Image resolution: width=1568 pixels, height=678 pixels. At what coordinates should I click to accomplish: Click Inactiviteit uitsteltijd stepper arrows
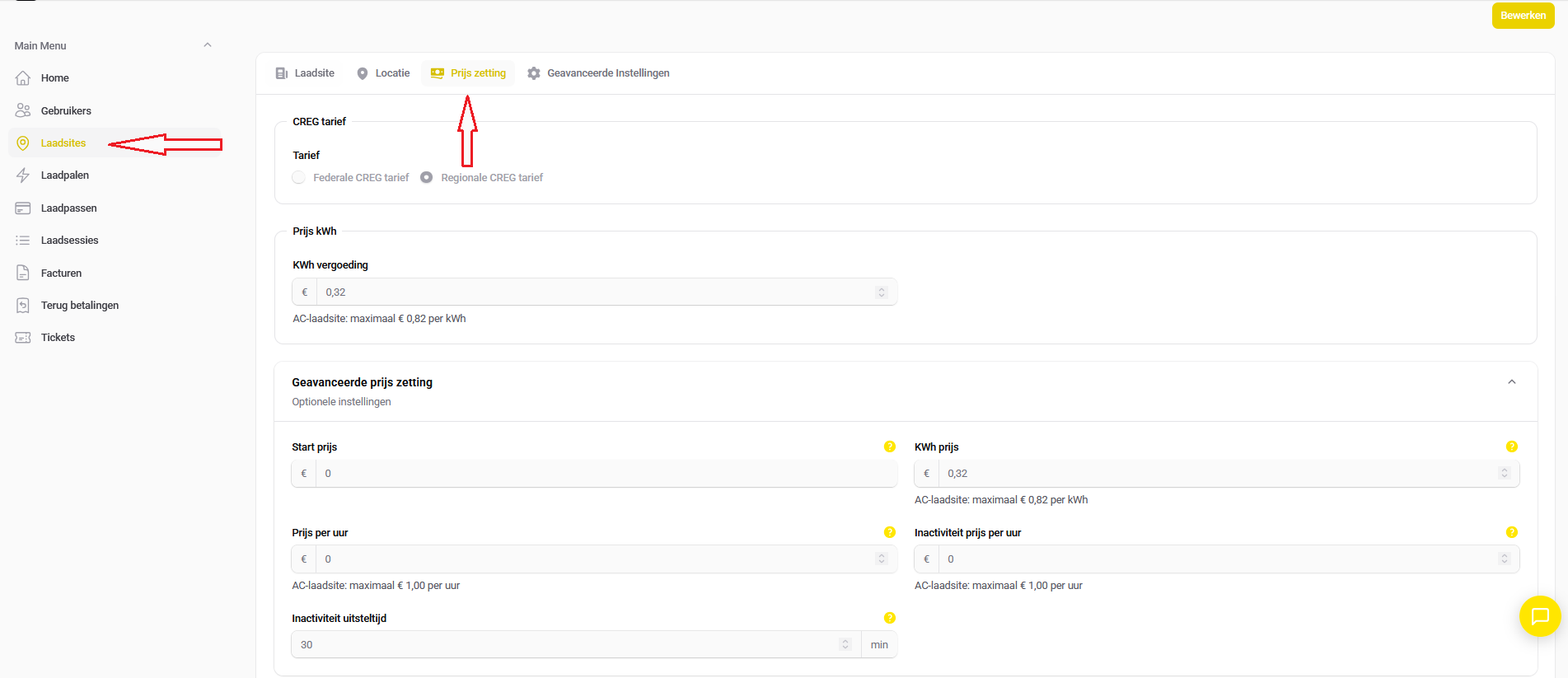[845, 645]
